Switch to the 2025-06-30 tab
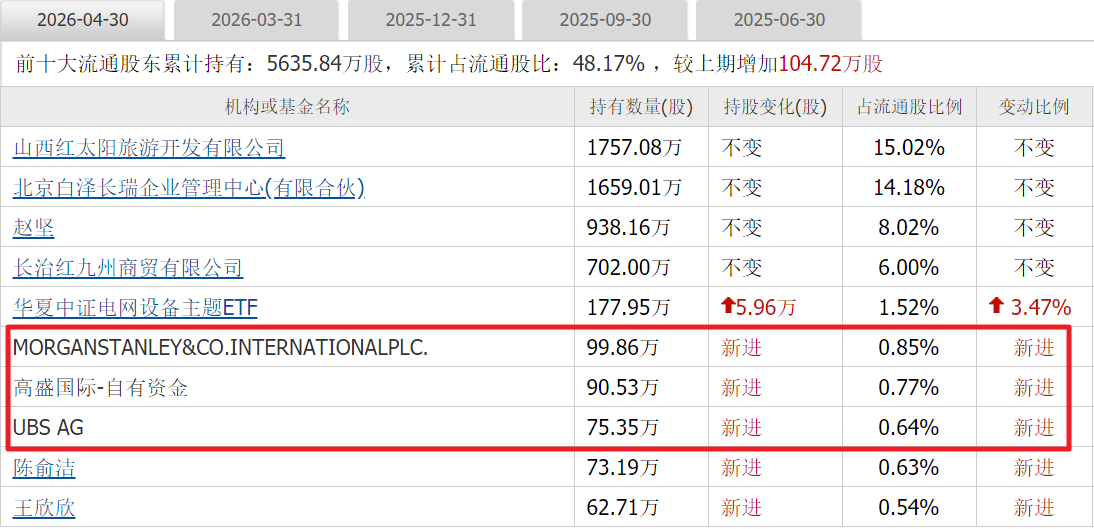Image resolution: width=1094 pixels, height=529 pixels. (779, 20)
